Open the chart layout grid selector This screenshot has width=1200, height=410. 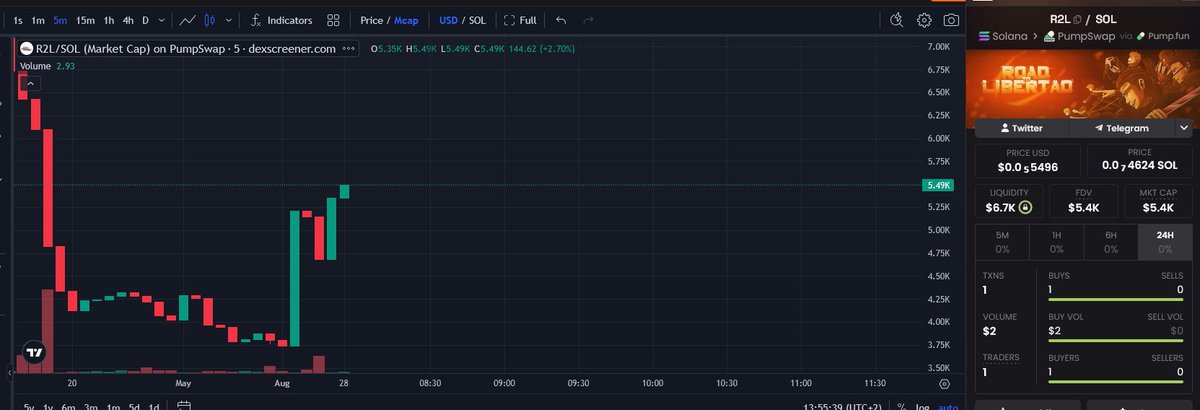pyautogui.click(x=333, y=20)
